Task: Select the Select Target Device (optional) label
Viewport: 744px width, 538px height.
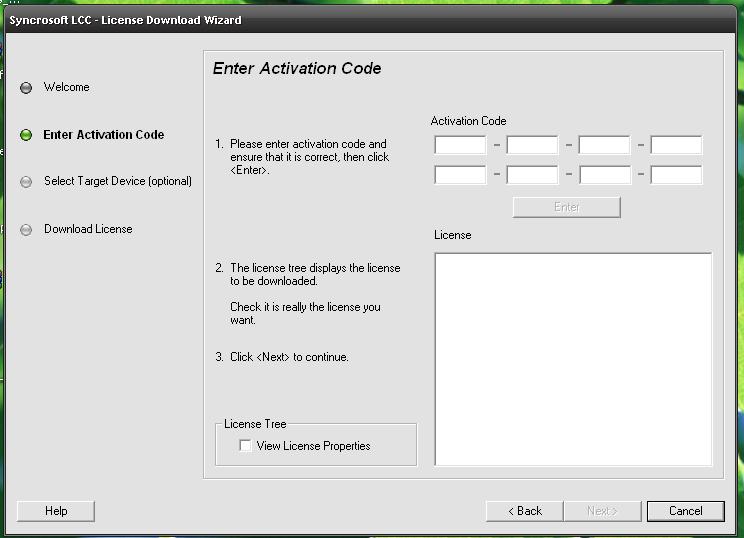Action: (118, 181)
